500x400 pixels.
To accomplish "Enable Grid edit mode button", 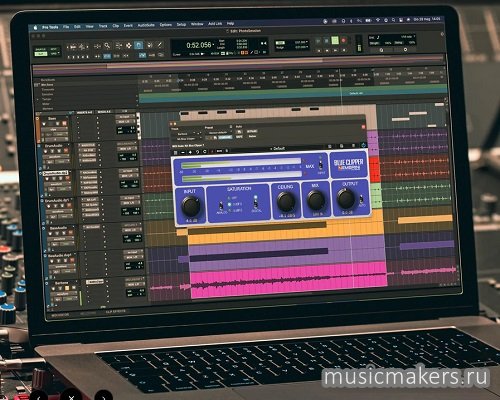I will [54, 54].
